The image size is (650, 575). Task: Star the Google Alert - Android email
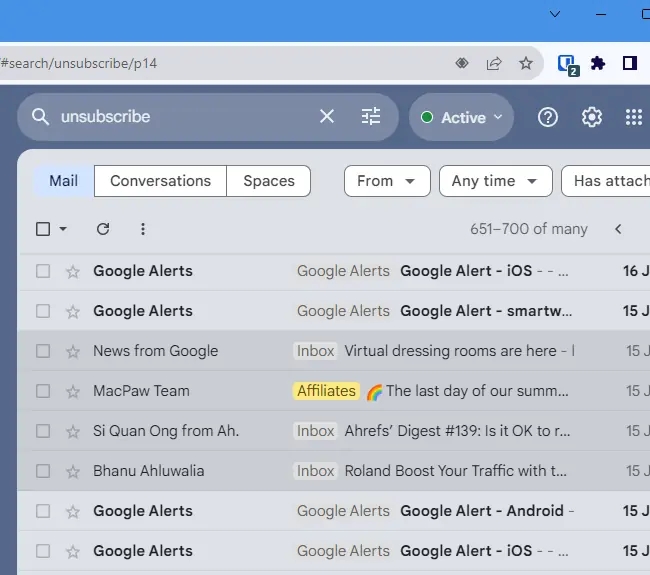click(73, 511)
